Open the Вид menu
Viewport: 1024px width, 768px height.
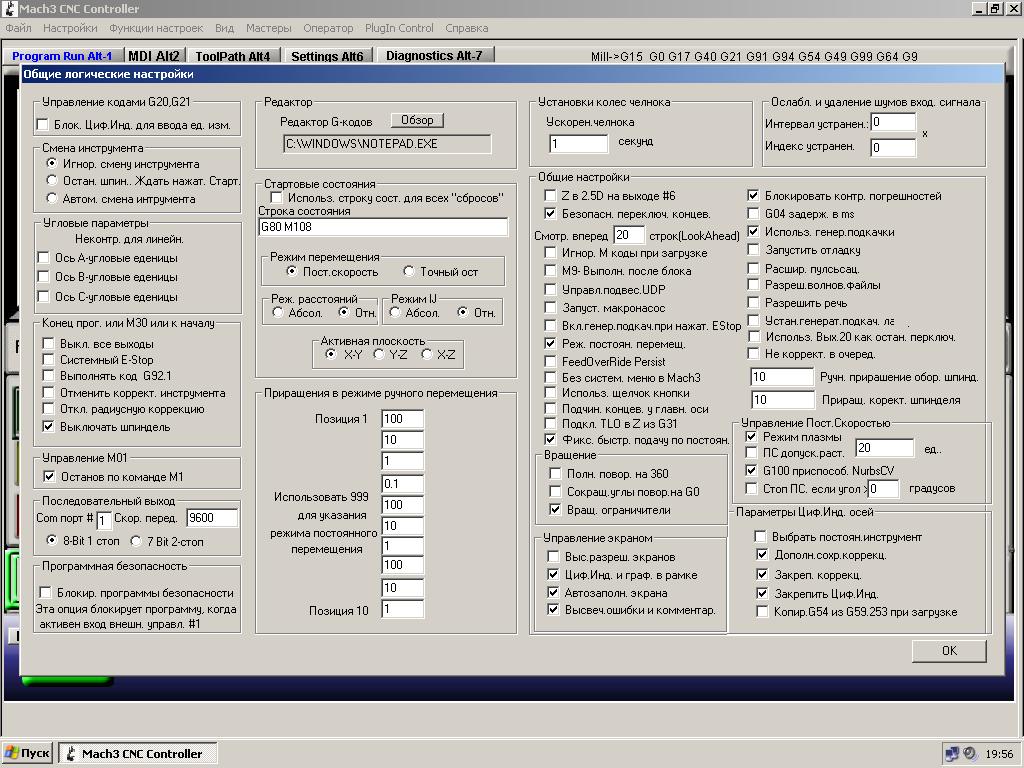pos(224,28)
